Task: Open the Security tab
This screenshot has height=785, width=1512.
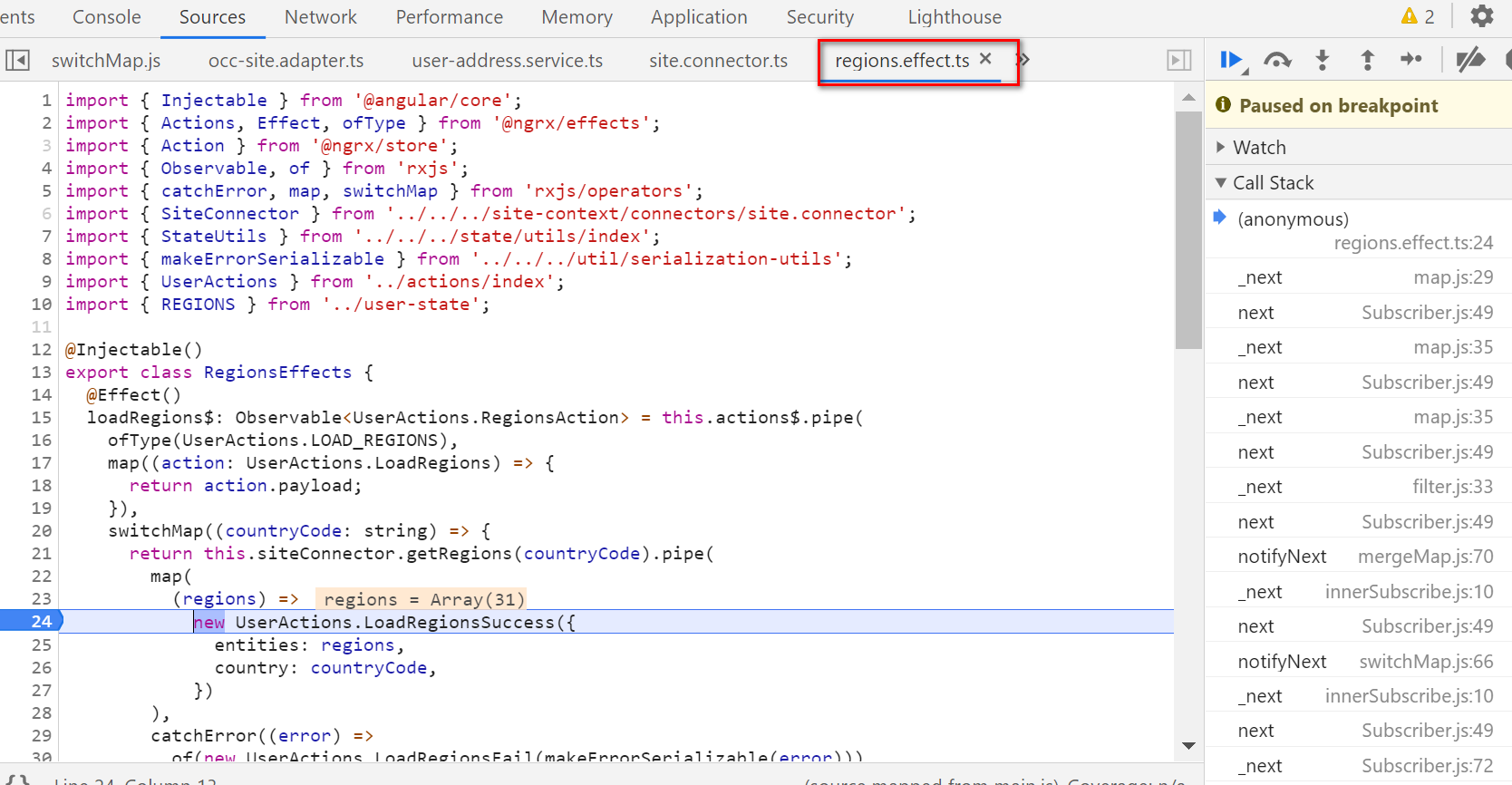Action: click(x=819, y=17)
